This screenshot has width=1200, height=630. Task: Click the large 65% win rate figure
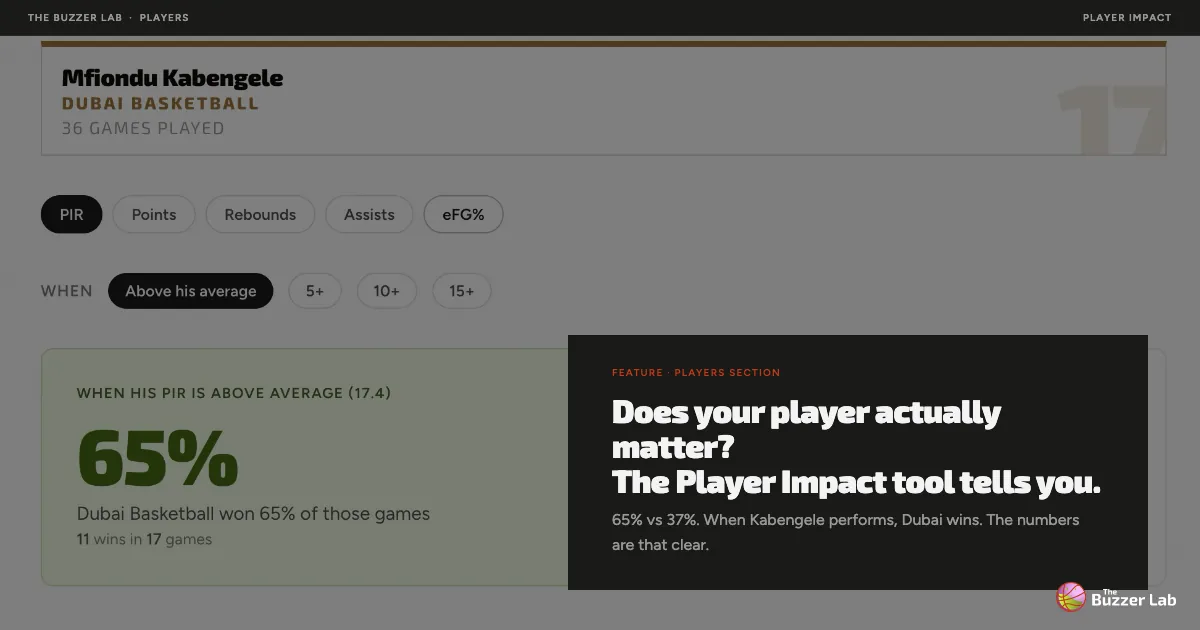pos(158,457)
